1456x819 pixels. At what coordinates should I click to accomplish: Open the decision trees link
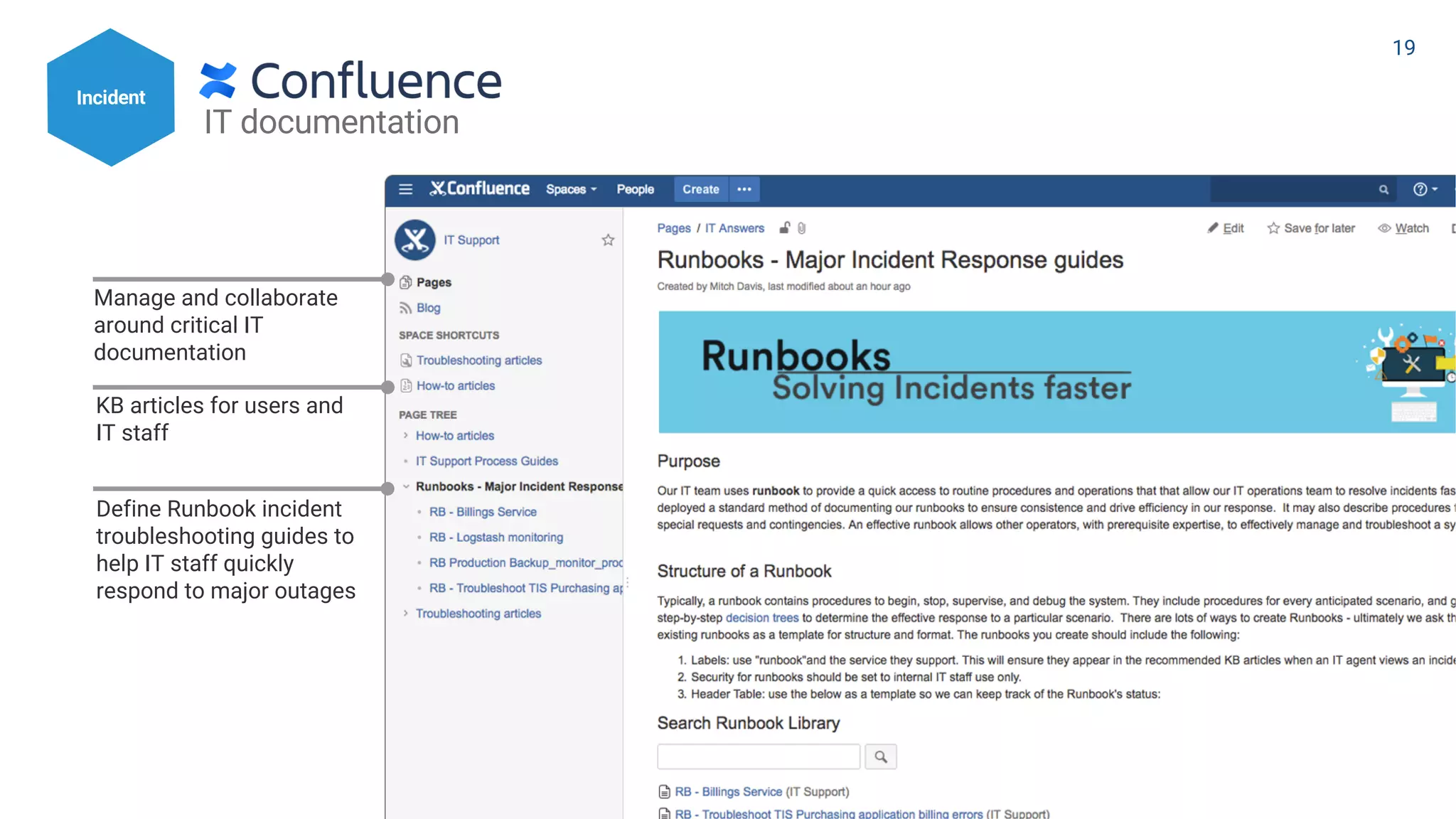tap(762, 618)
